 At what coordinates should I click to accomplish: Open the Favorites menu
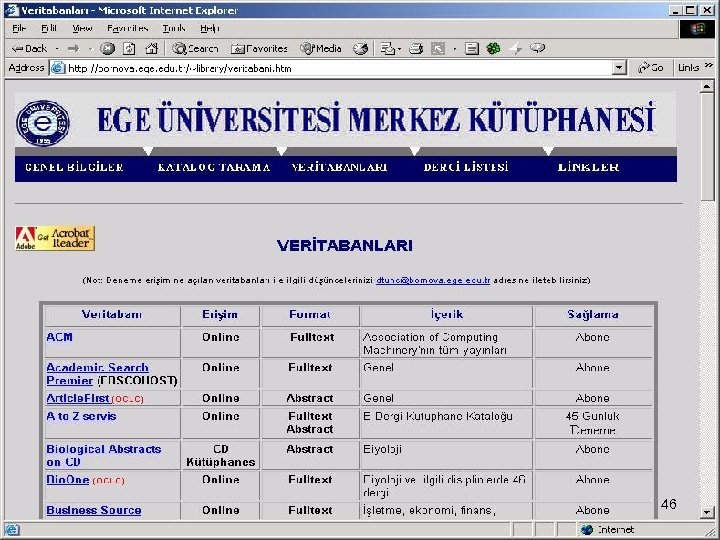[x=128, y=28]
